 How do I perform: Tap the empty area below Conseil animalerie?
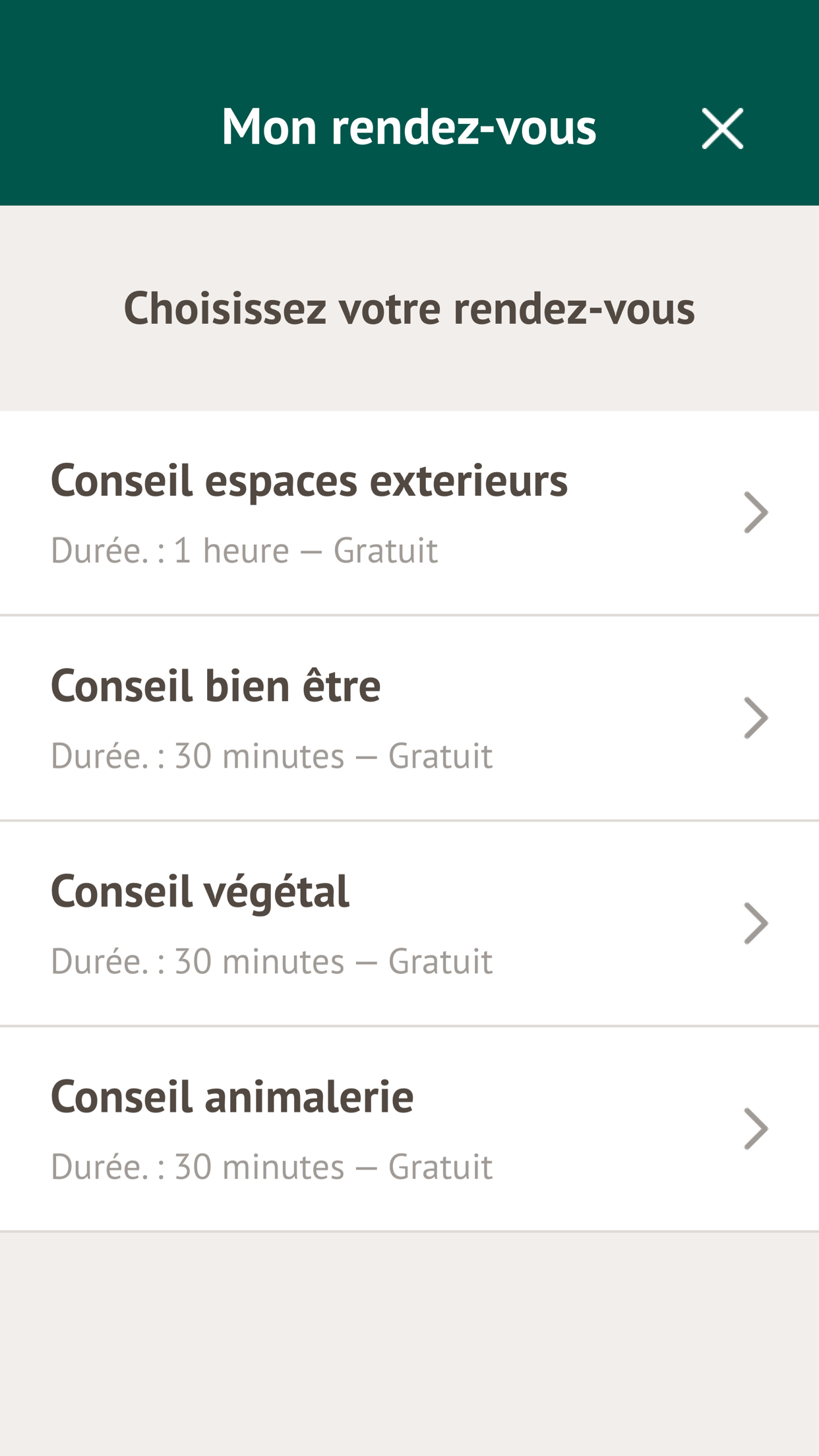tap(409, 1339)
